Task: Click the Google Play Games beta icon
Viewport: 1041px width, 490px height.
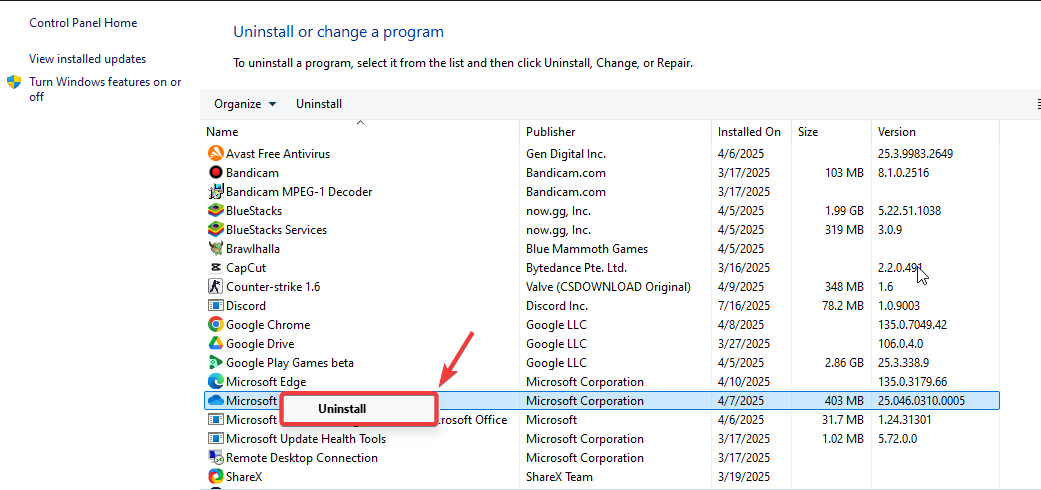Action: click(x=215, y=363)
